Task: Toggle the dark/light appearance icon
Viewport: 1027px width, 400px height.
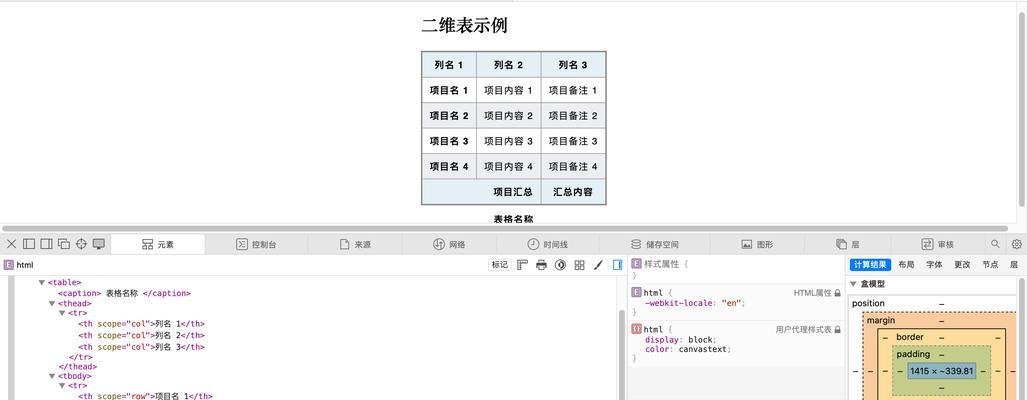Action: click(x=560, y=264)
